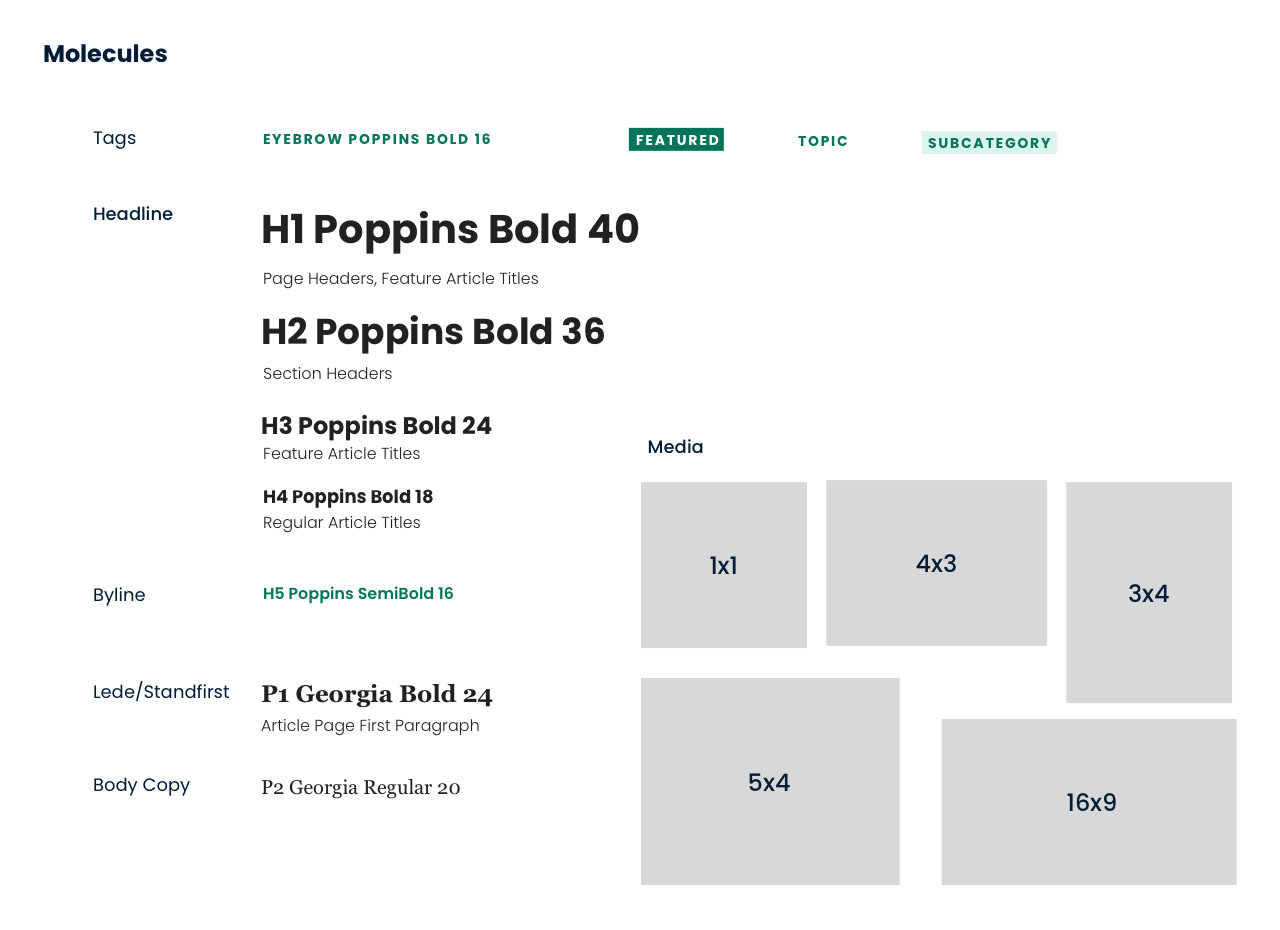Select the TOPIC tag label

coord(823,141)
